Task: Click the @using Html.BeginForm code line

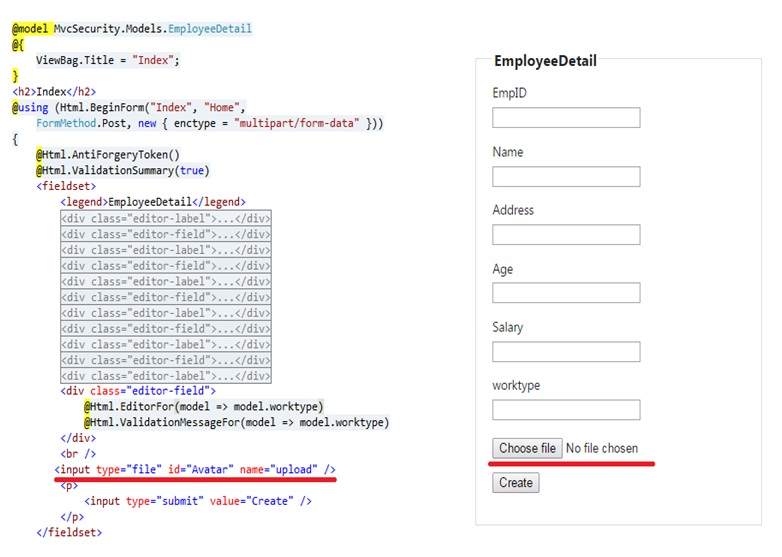Action: (x=129, y=108)
